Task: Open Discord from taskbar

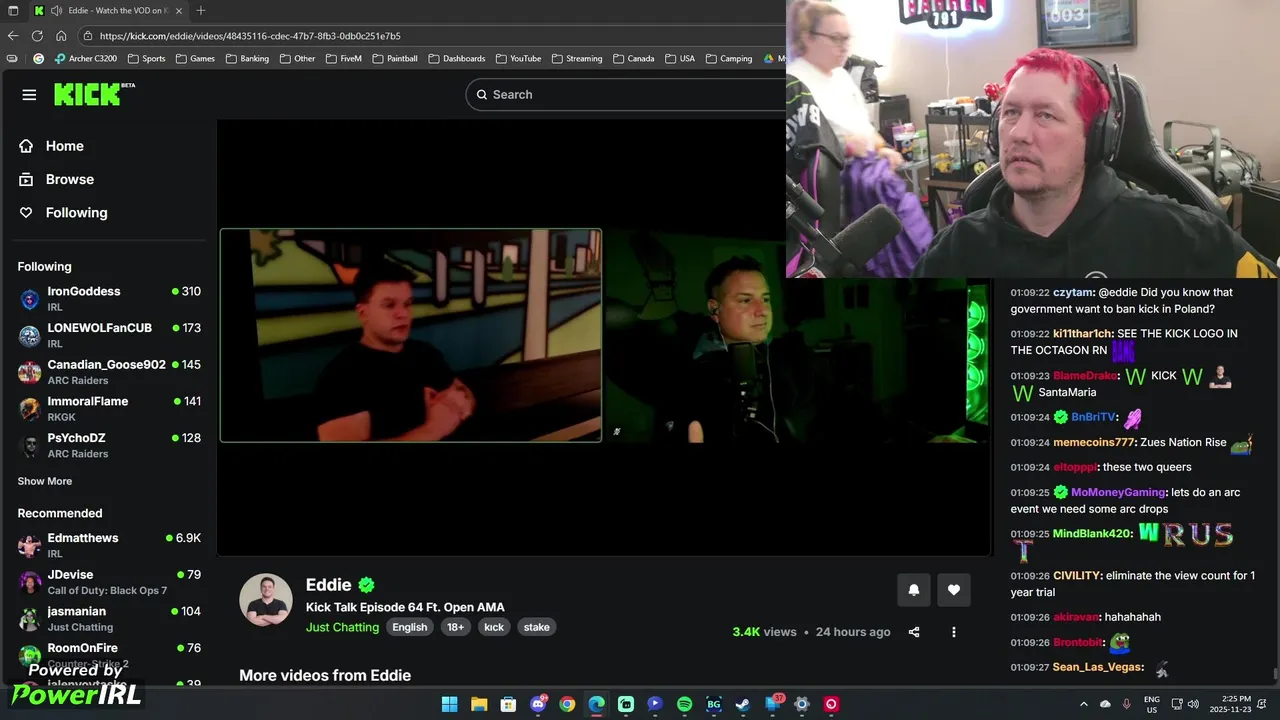Action: pyautogui.click(x=538, y=704)
